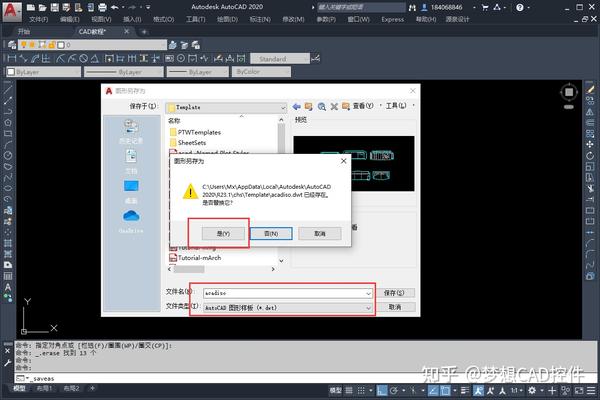
Task: Click the Linear dimension tool icon
Action: [x=12, y=59]
